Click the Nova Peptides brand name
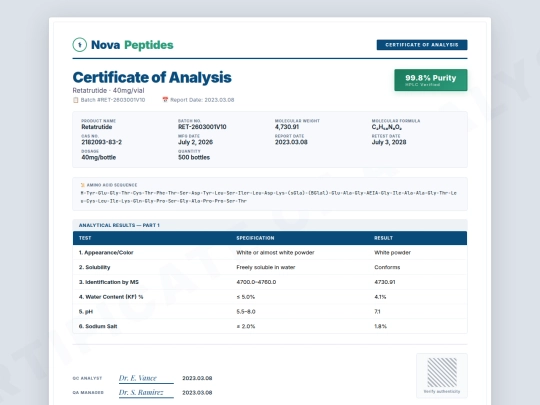This screenshot has height=405, width=540. pyautogui.click(x=132, y=45)
